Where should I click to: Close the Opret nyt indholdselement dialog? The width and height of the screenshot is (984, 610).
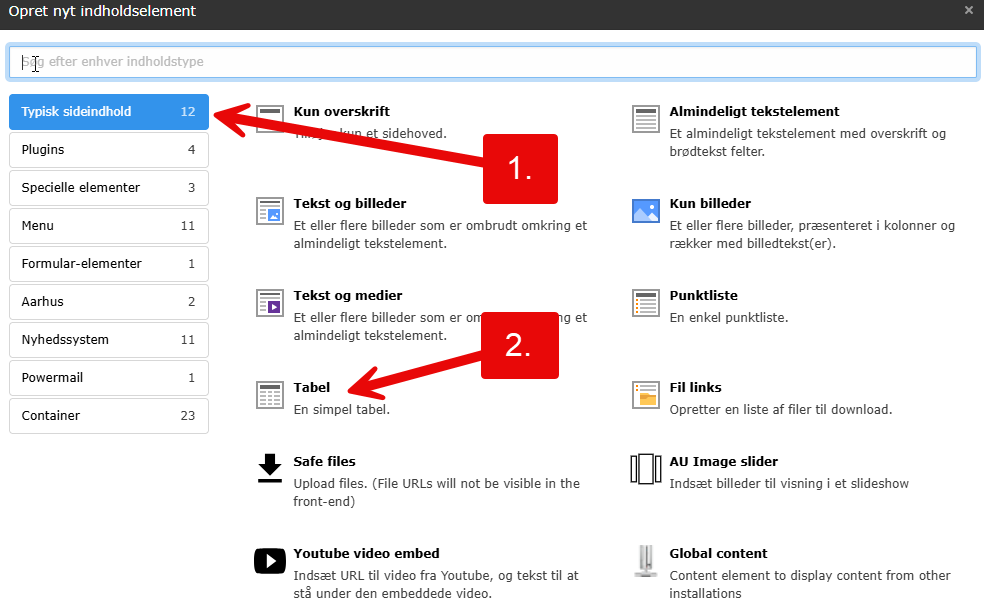tap(968, 11)
